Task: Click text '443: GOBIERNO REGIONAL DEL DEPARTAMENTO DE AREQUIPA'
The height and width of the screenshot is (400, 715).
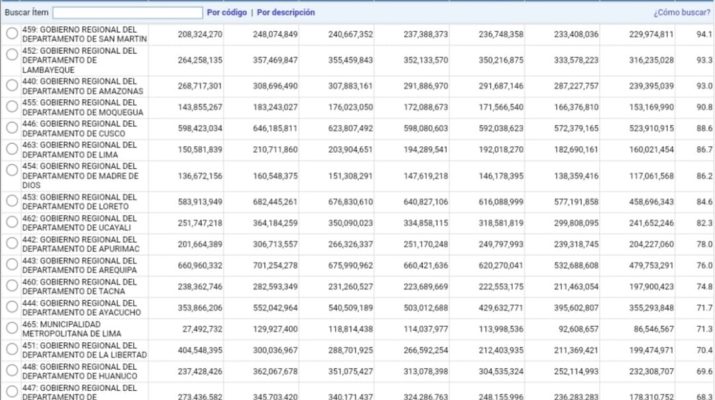Action: point(79,265)
